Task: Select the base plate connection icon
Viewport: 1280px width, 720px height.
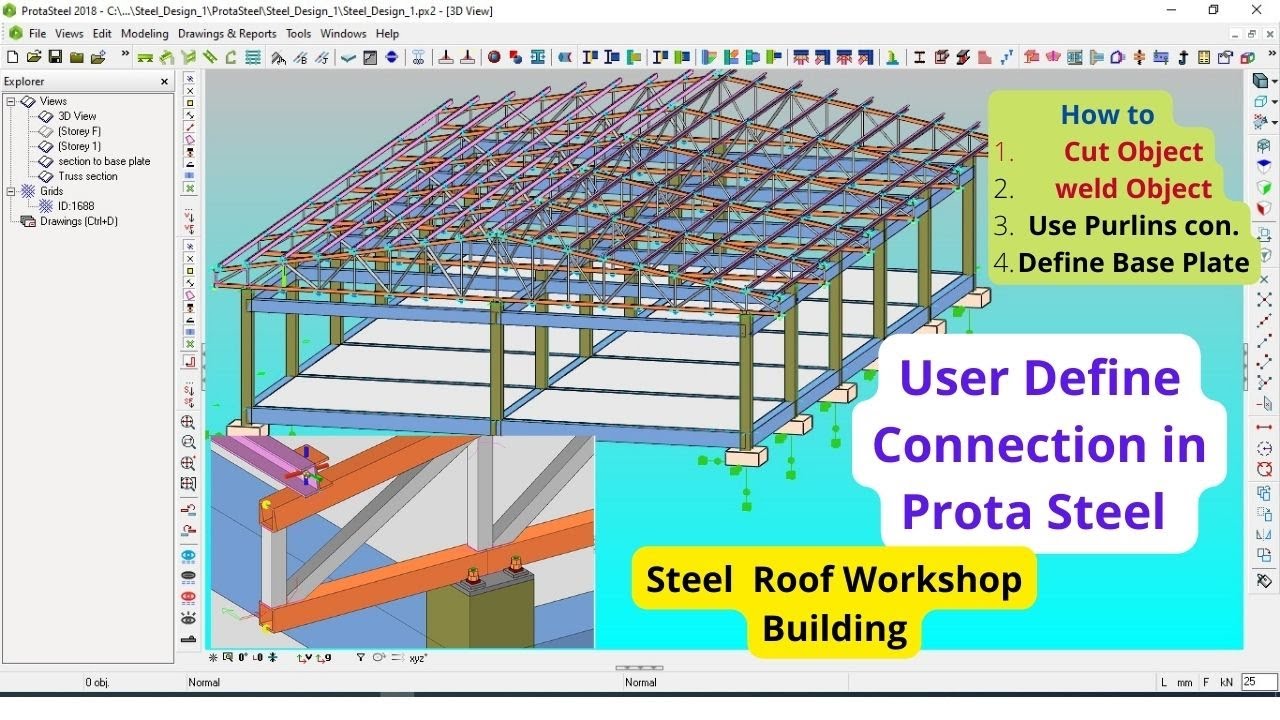Action: coord(444,57)
